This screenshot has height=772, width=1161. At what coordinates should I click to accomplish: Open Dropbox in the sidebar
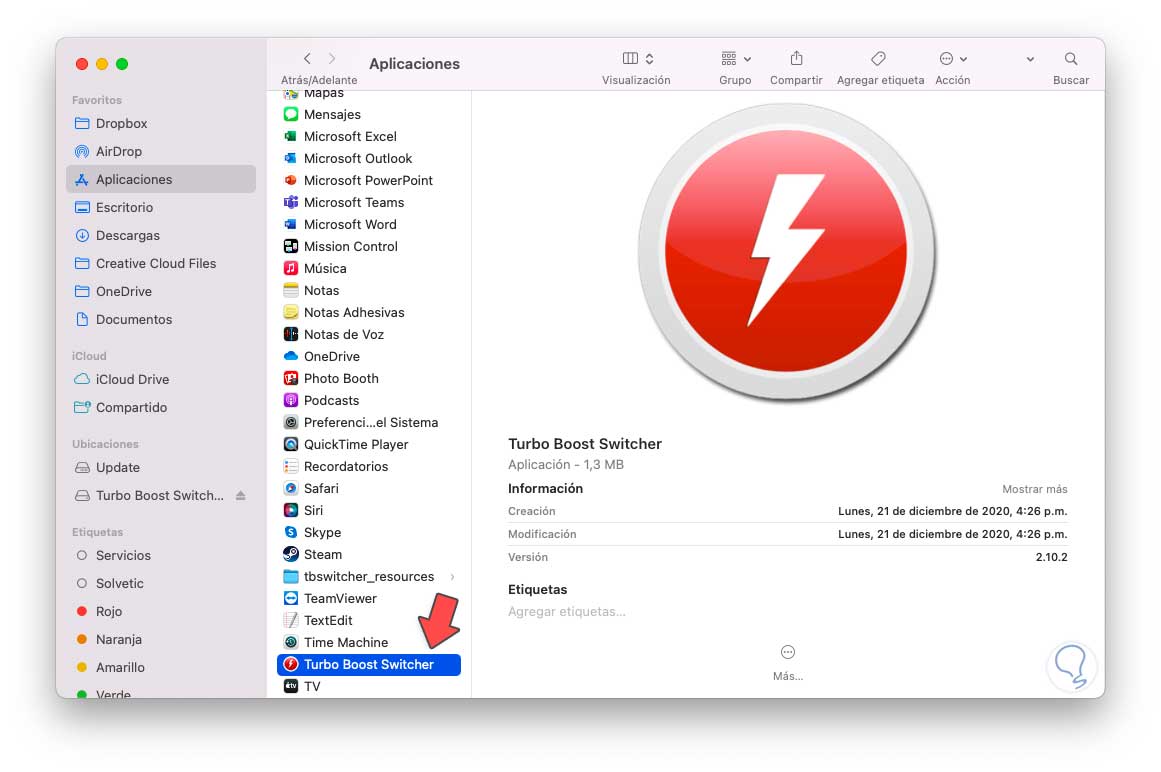(161, 124)
